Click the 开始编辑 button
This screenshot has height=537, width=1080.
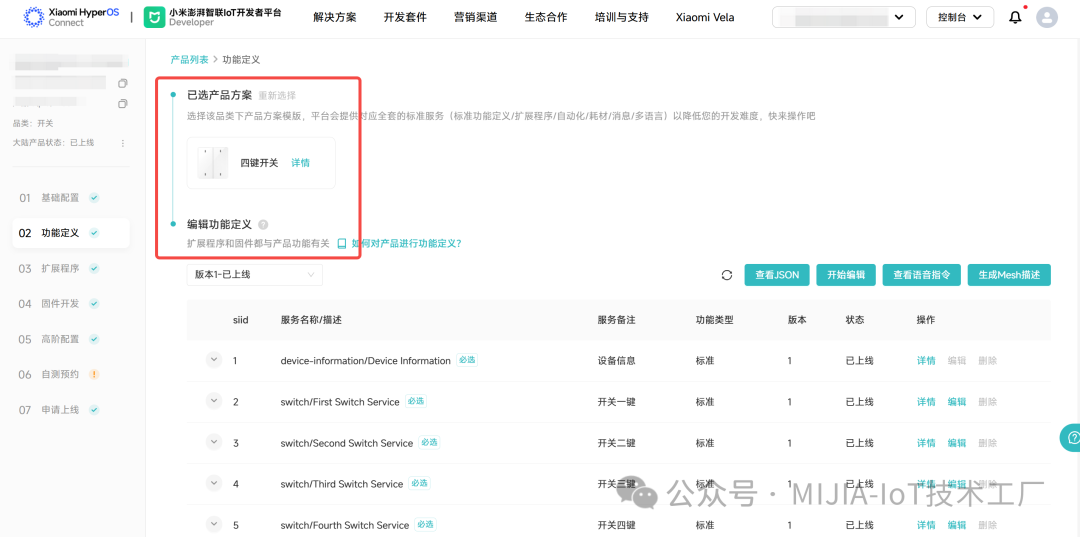846,275
